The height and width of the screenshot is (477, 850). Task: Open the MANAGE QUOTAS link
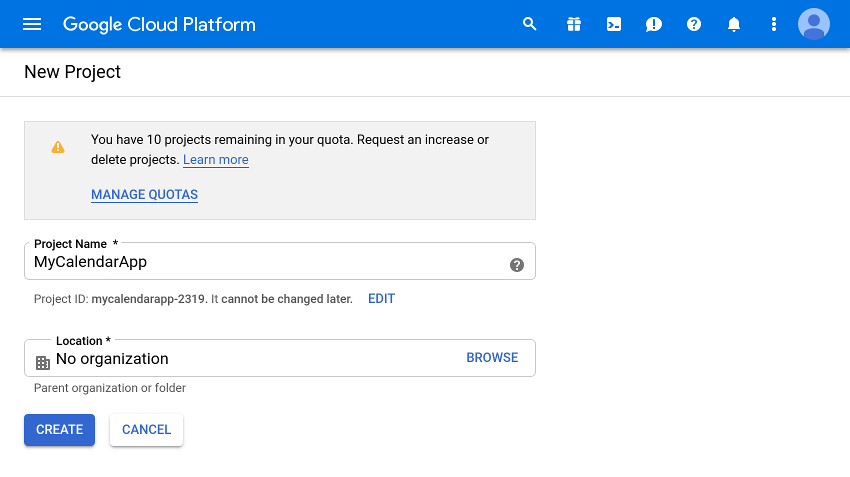point(144,195)
